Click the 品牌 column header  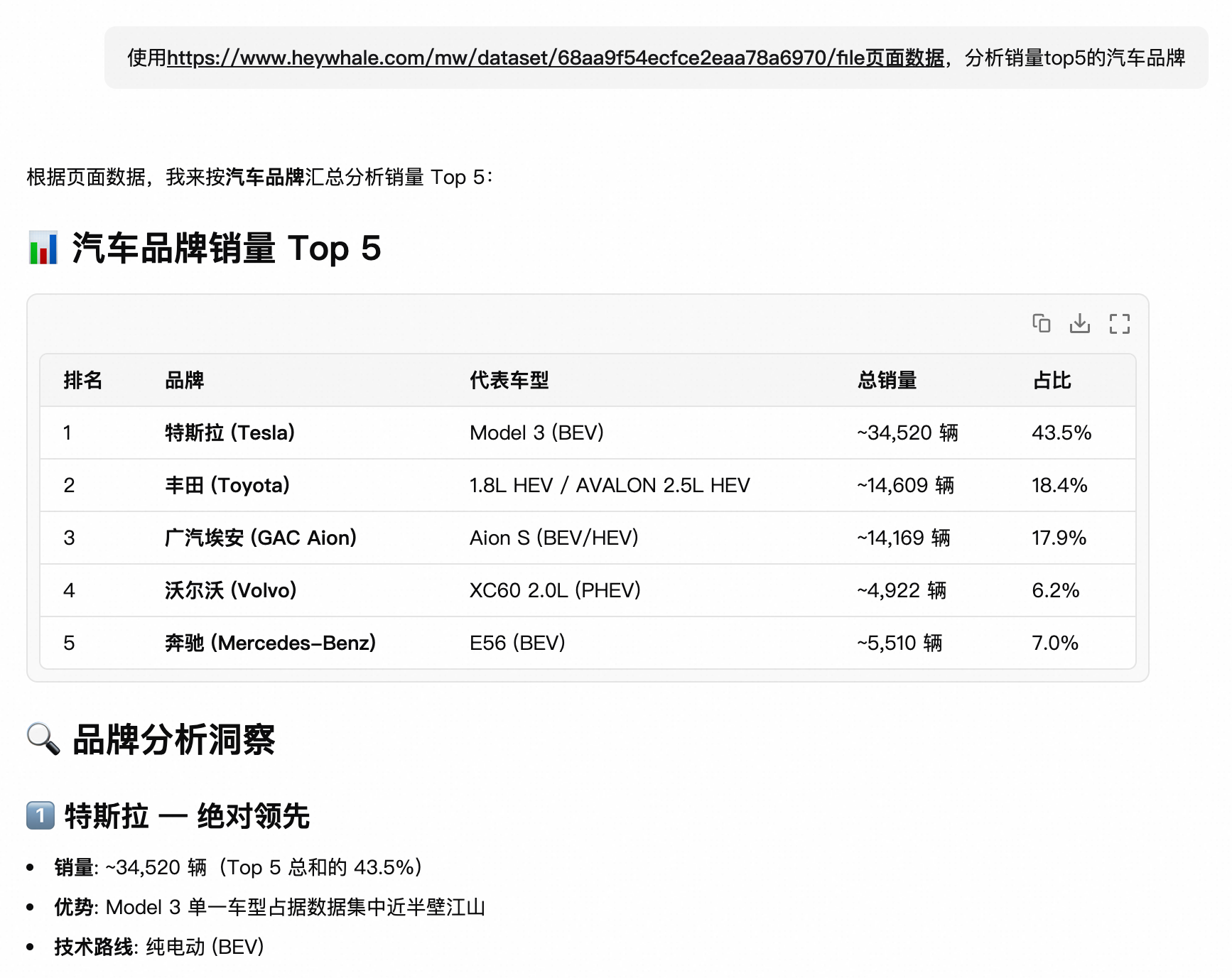tap(185, 380)
